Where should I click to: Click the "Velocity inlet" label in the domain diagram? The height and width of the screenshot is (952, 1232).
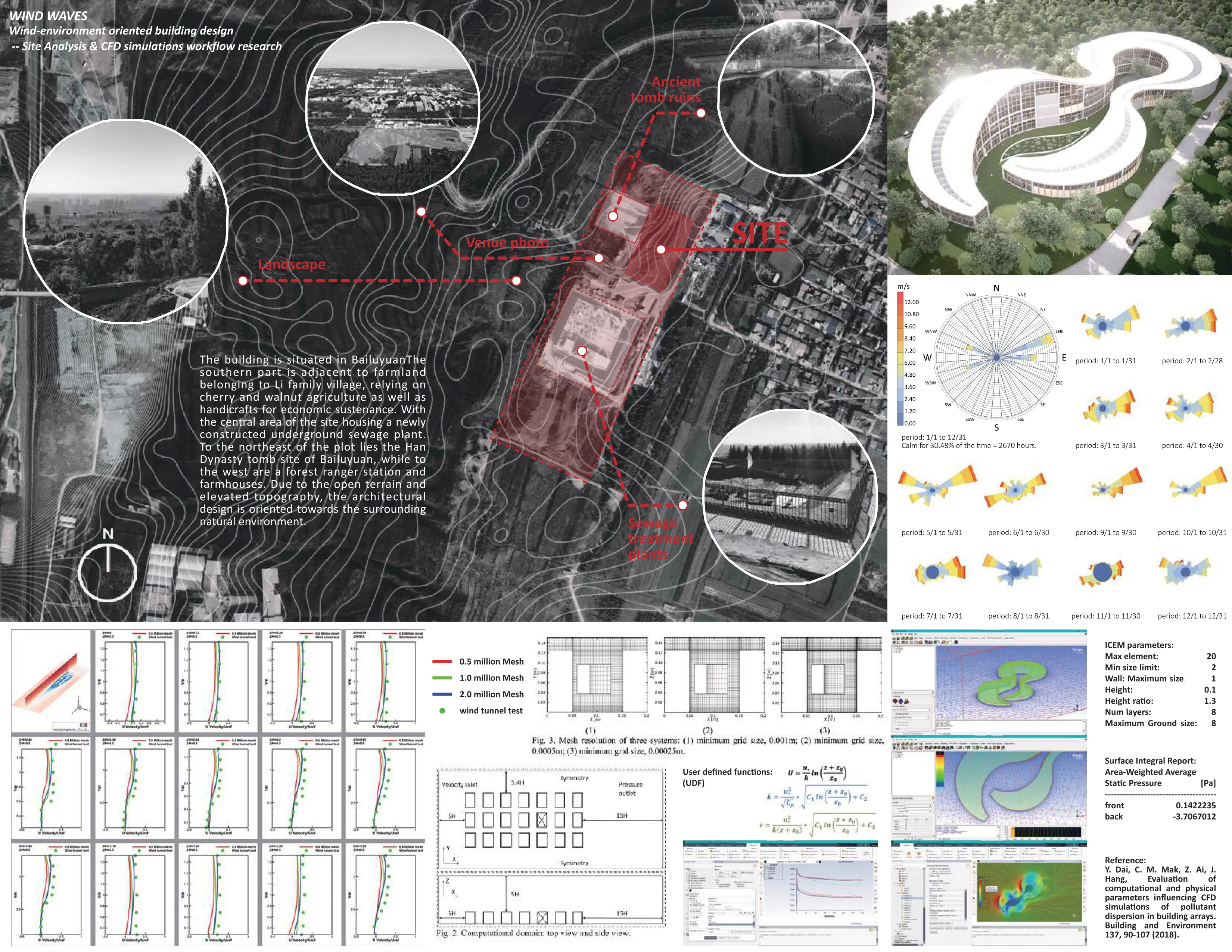[459, 784]
